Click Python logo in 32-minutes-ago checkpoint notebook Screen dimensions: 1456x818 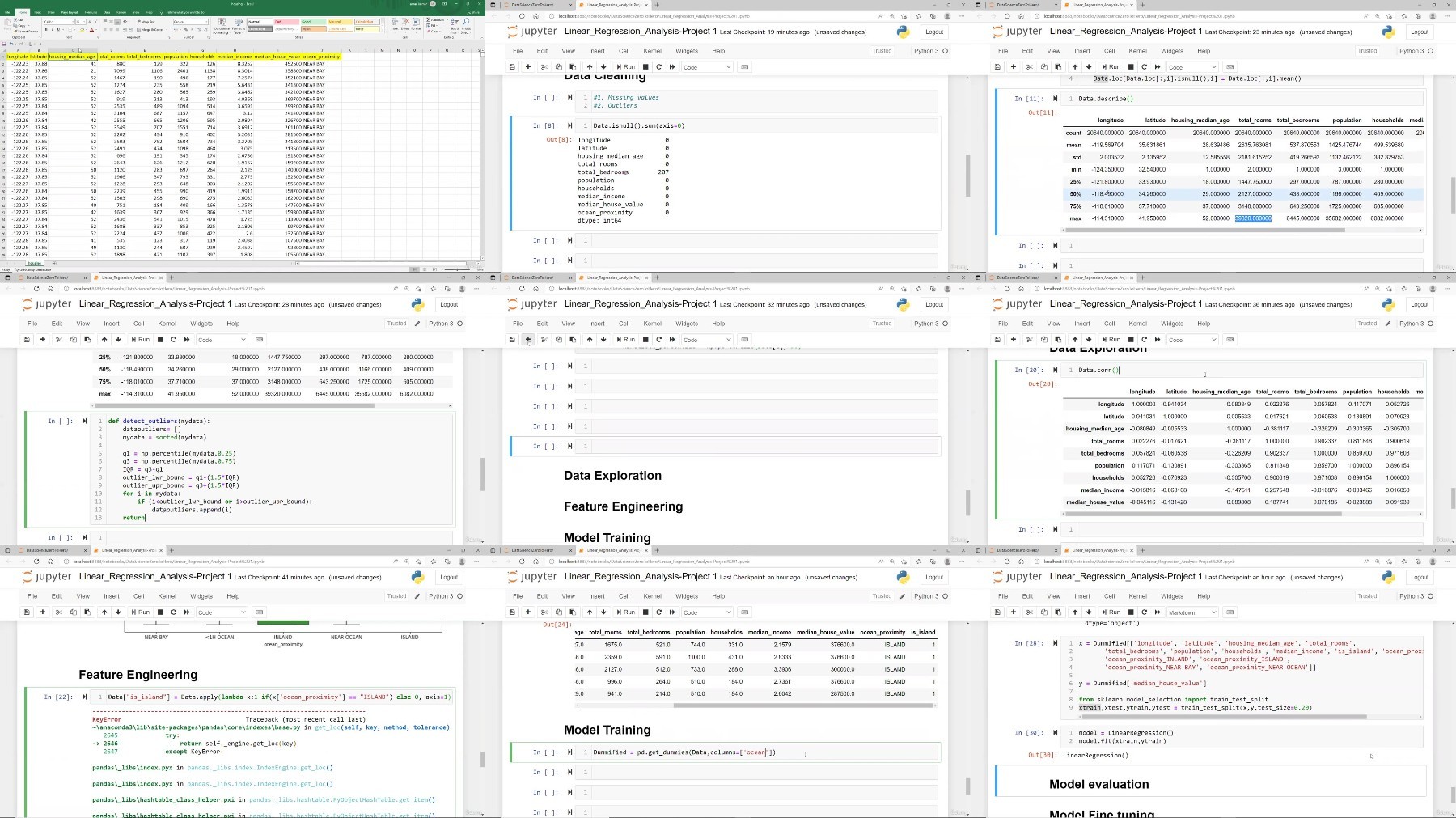point(903,304)
